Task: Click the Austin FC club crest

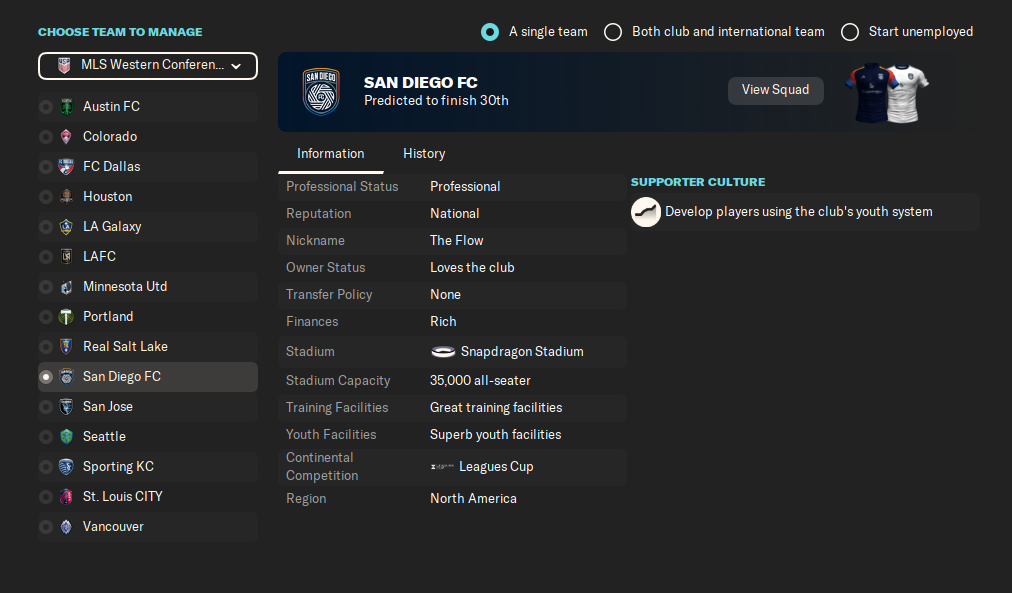Action: pyautogui.click(x=66, y=106)
